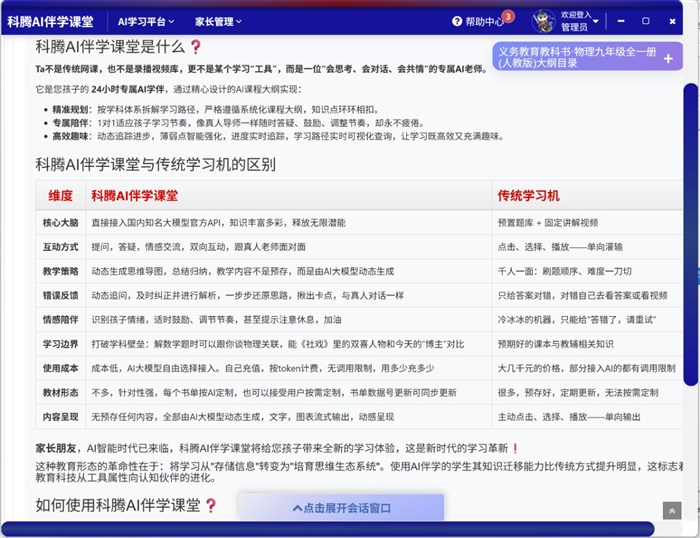
Task: Click the 帮助中心 question mark icon
Action: pyautogui.click(x=457, y=21)
